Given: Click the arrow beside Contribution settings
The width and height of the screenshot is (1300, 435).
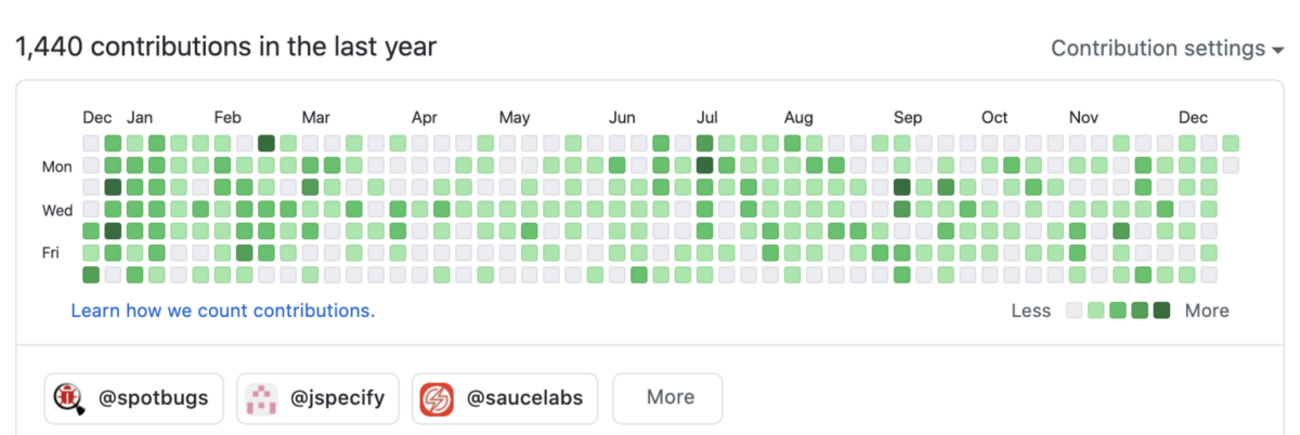Looking at the screenshot, I should pyautogui.click(x=1278, y=50).
